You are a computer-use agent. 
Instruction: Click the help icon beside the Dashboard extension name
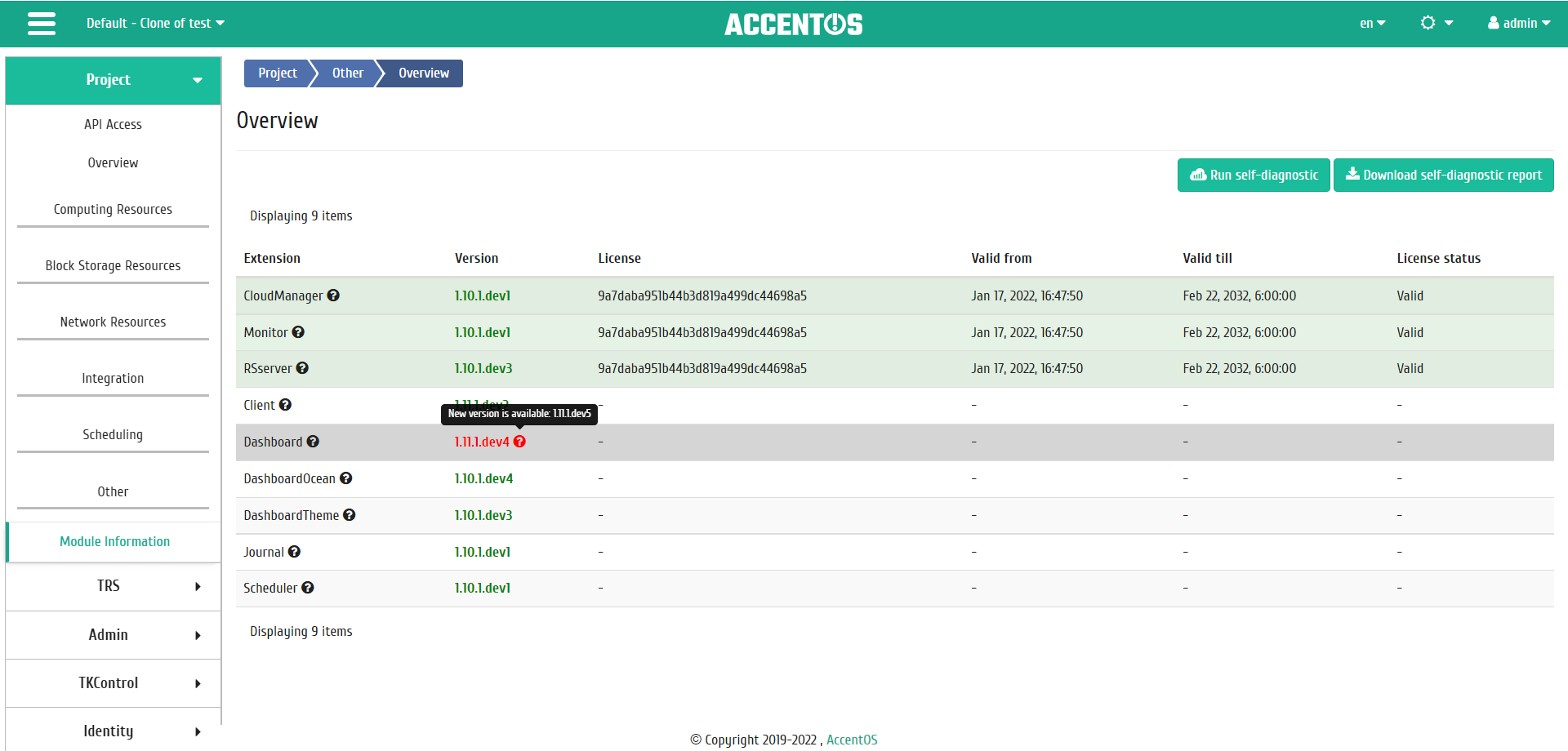click(313, 442)
